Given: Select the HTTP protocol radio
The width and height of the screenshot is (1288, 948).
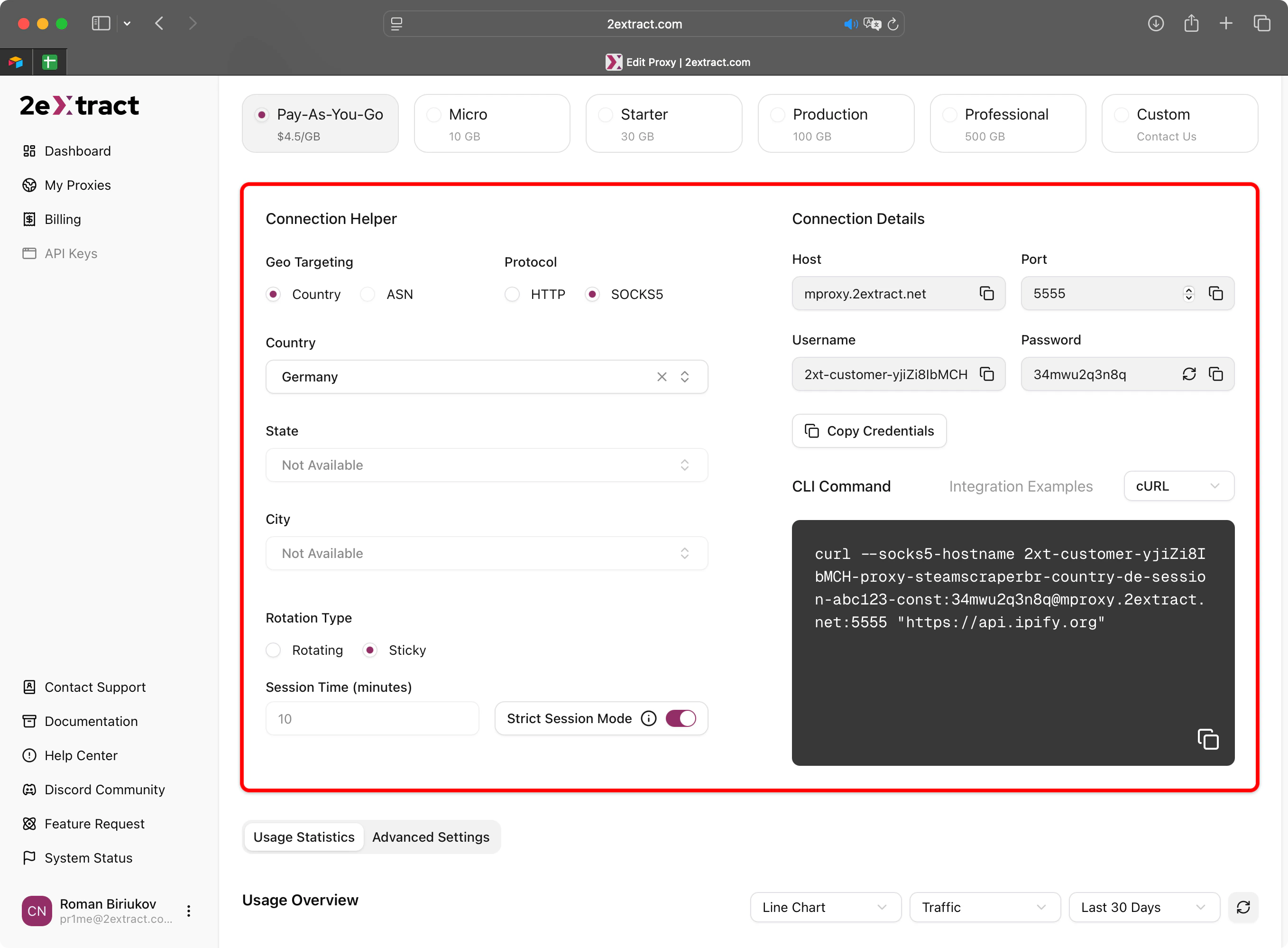Looking at the screenshot, I should 512,294.
